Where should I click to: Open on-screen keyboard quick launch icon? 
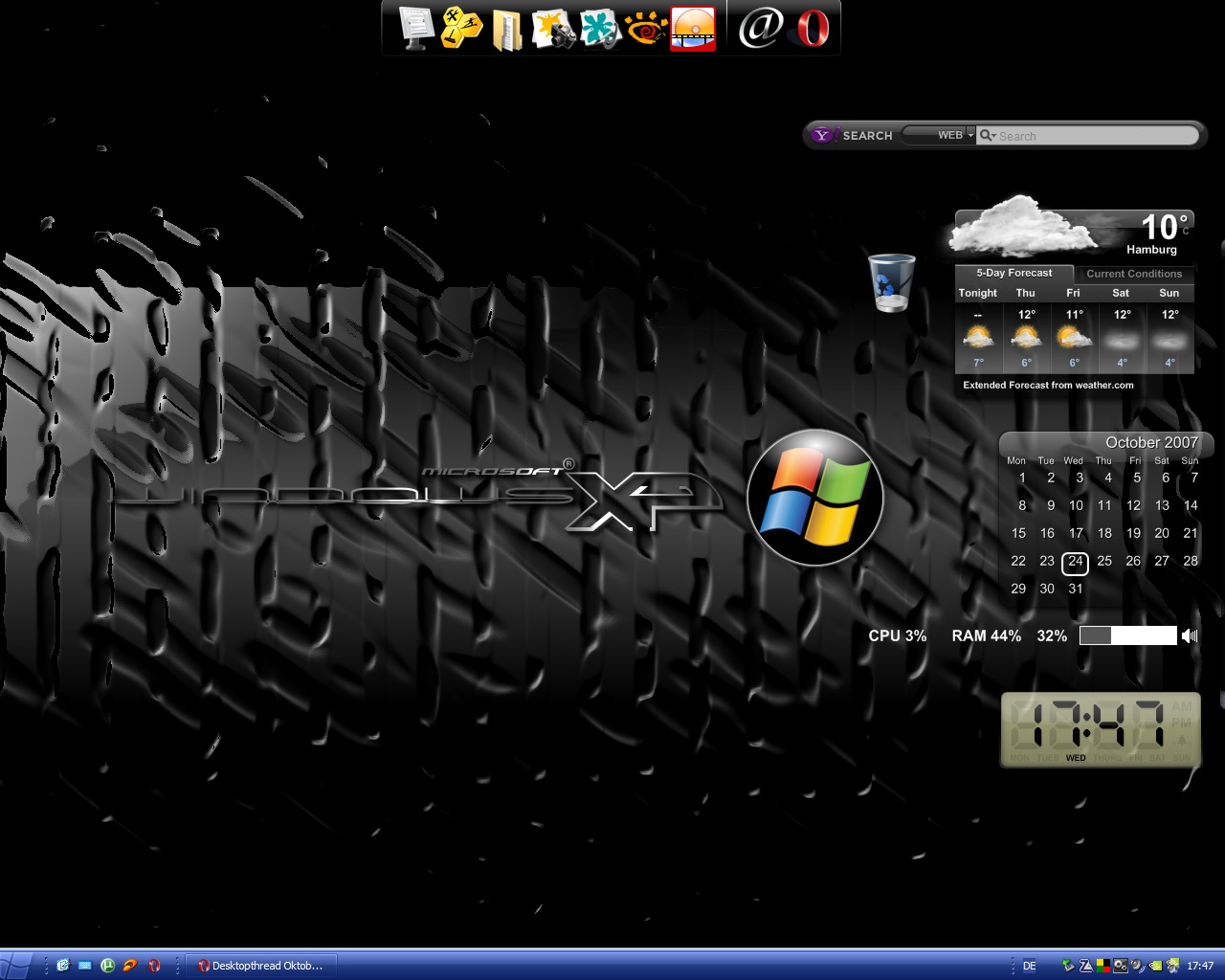coord(85,966)
